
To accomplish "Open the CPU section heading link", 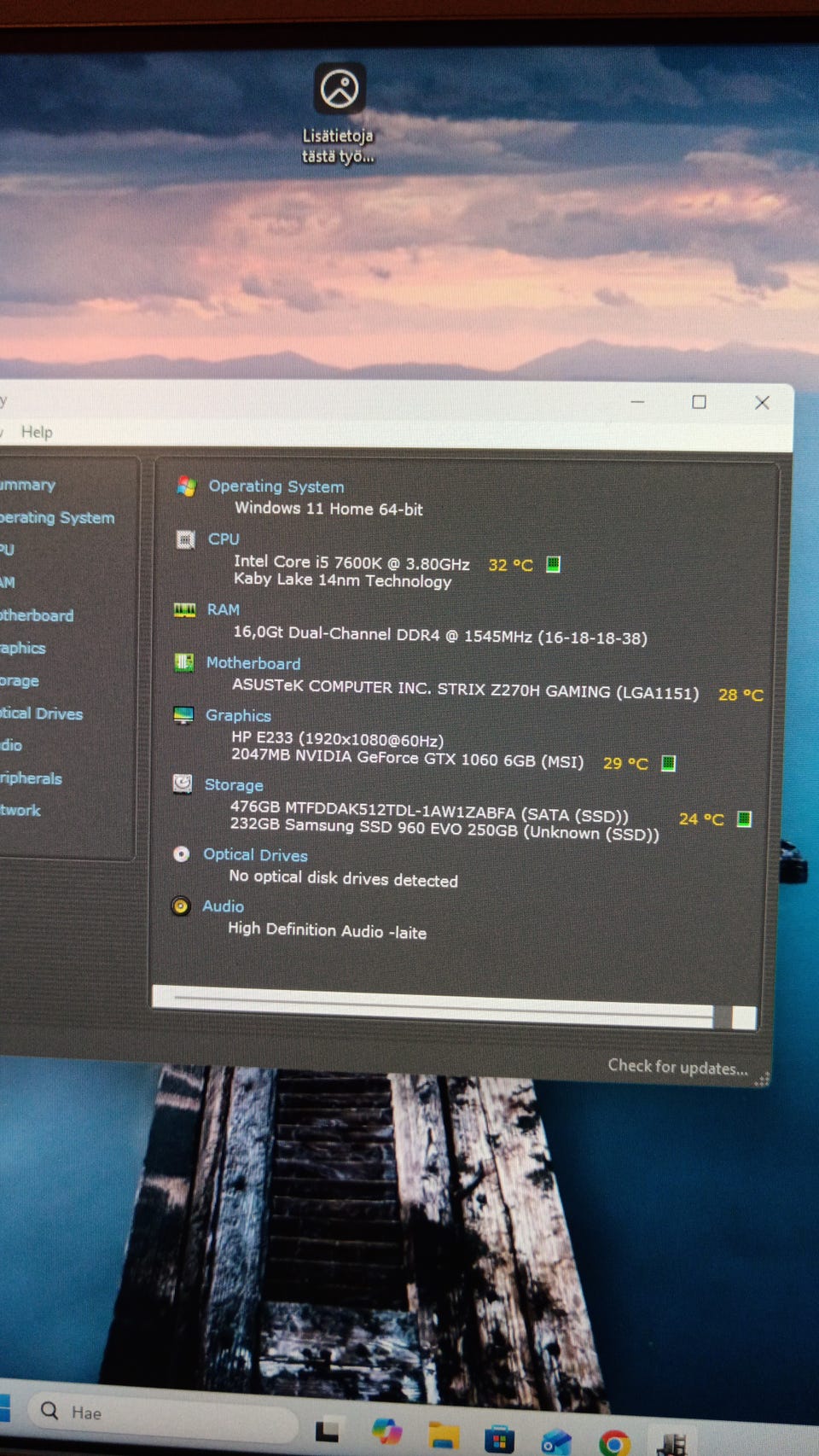I will [224, 539].
